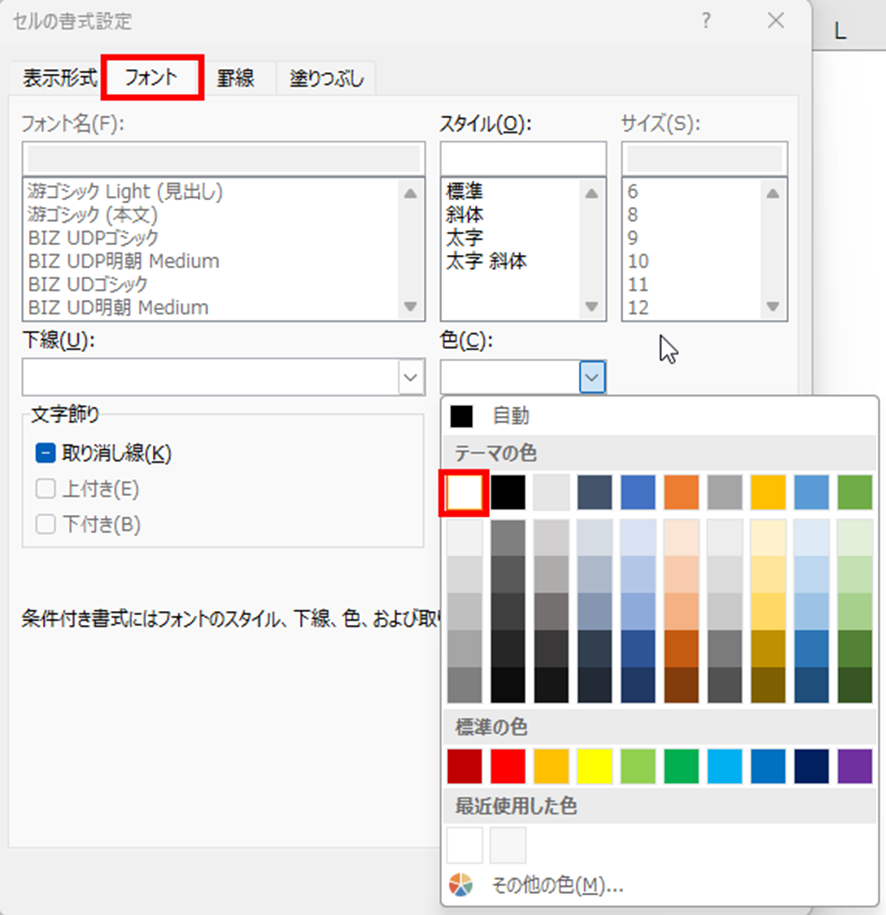Select 太字 in the style list

click(465, 238)
